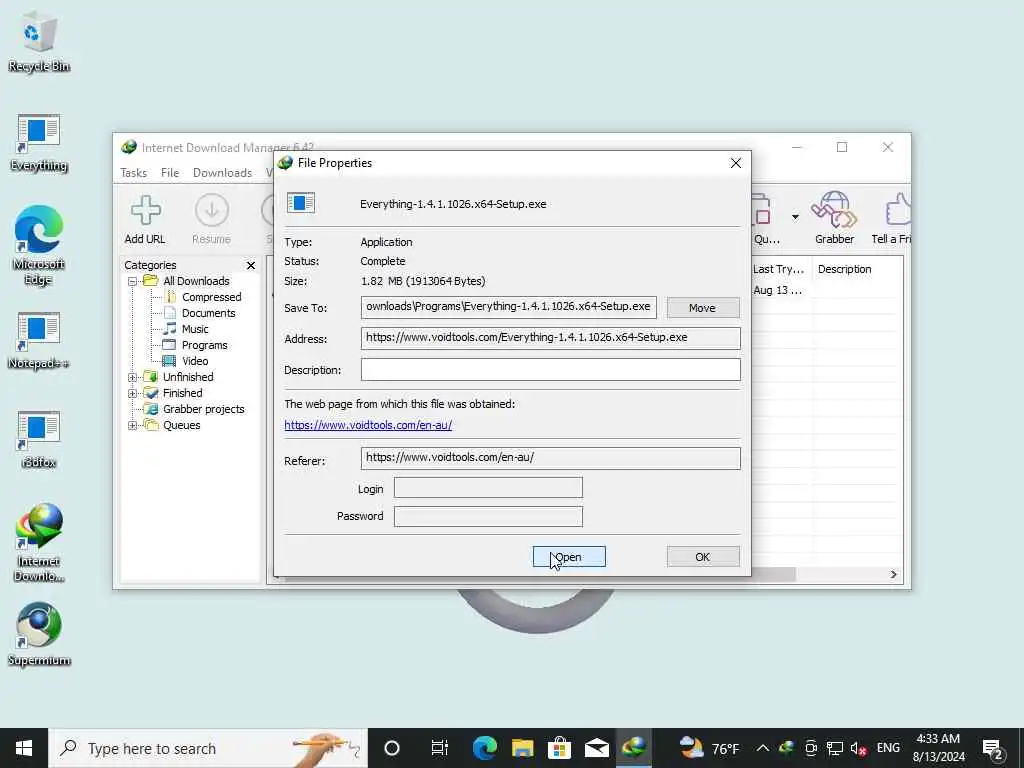The width and height of the screenshot is (1024, 768).
Task: Open the queue toolbar dropdown arrow
Action: click(x=795, y=217)
